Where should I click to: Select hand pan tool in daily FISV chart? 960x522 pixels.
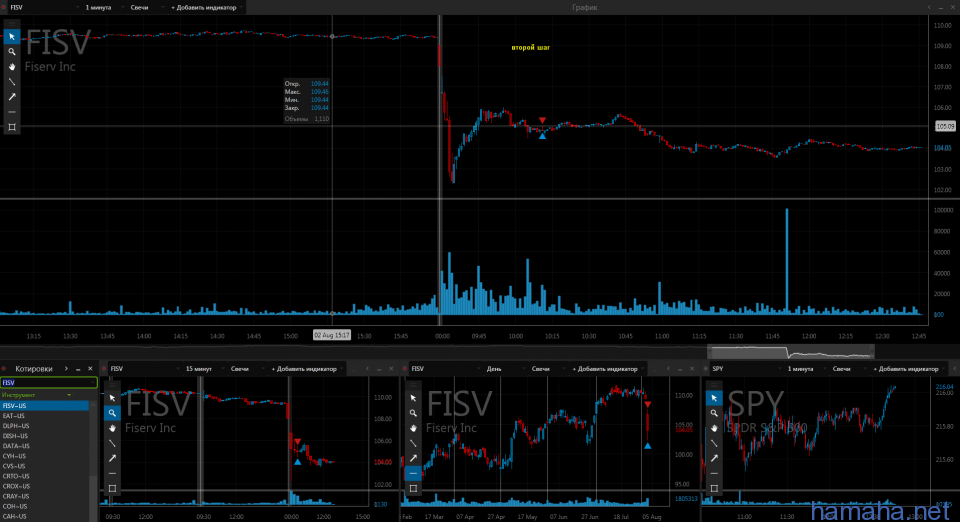[413, 428]
